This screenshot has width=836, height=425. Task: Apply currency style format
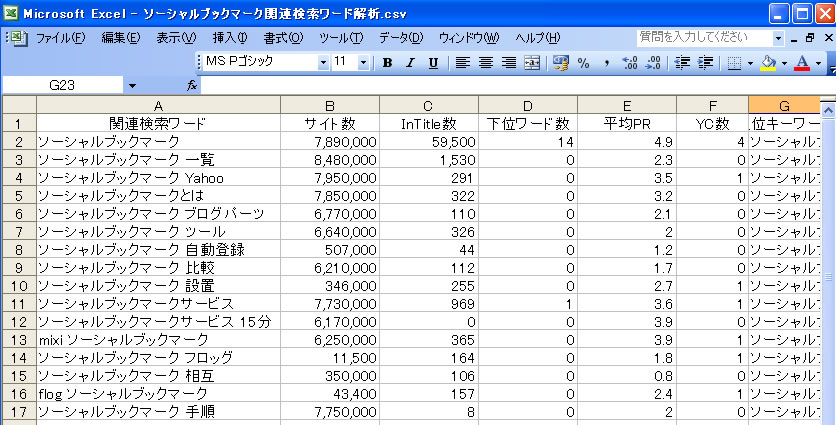pos(560,63)
